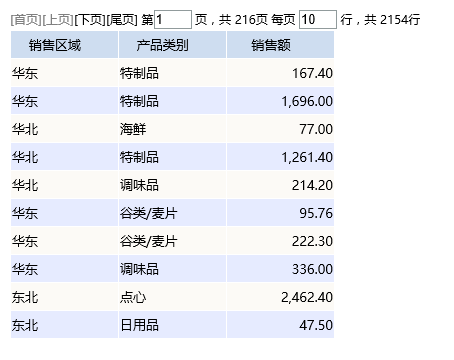The image size is (454, 360).
Task: Click the cell with value 1,261.40
Action: pos(280,157)
